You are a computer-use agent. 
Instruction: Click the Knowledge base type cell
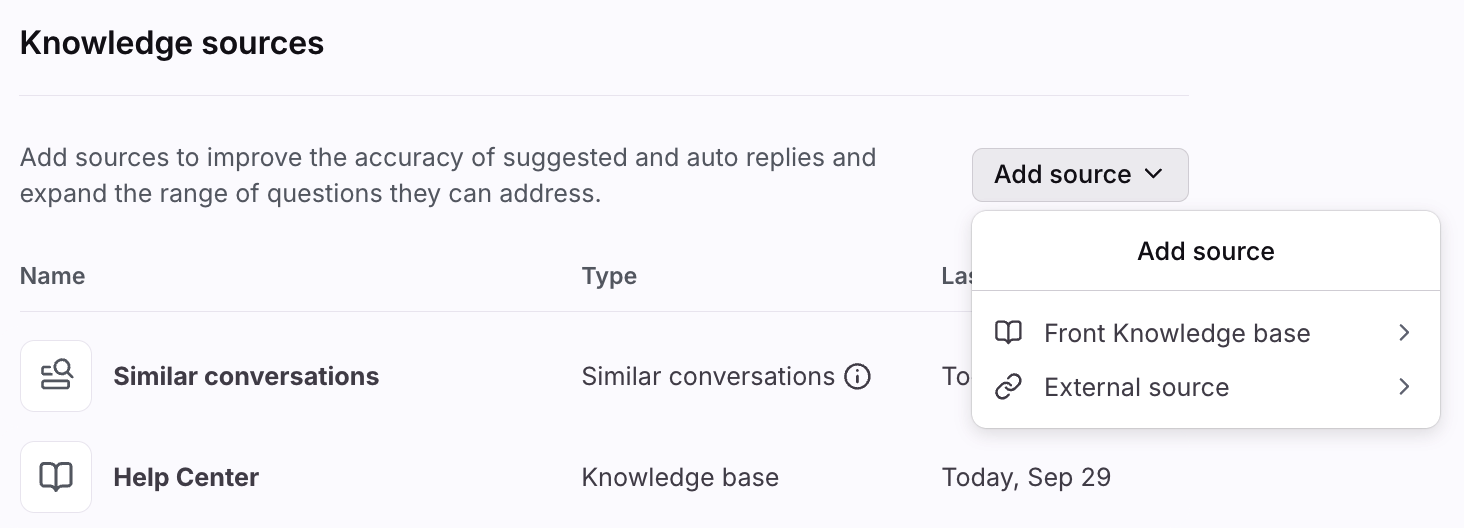click(680, 477)
